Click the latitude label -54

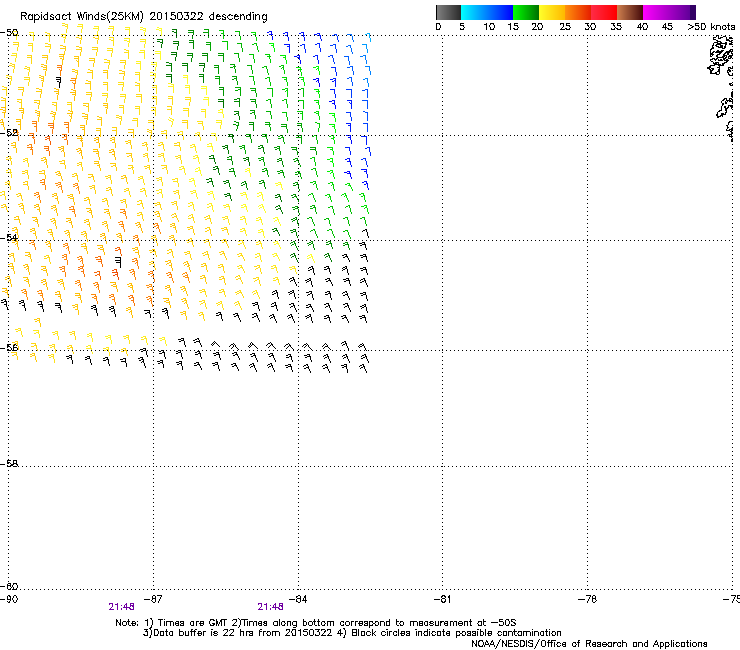(x=9, y=238)
